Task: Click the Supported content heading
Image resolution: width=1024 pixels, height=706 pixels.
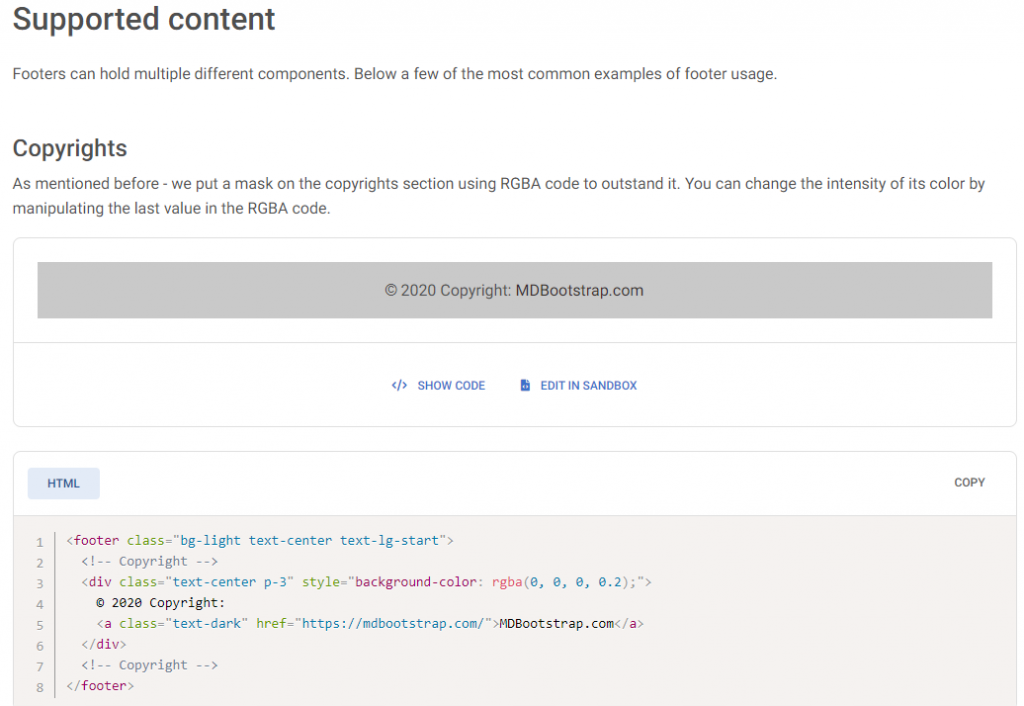Action: tap(144, 19)
